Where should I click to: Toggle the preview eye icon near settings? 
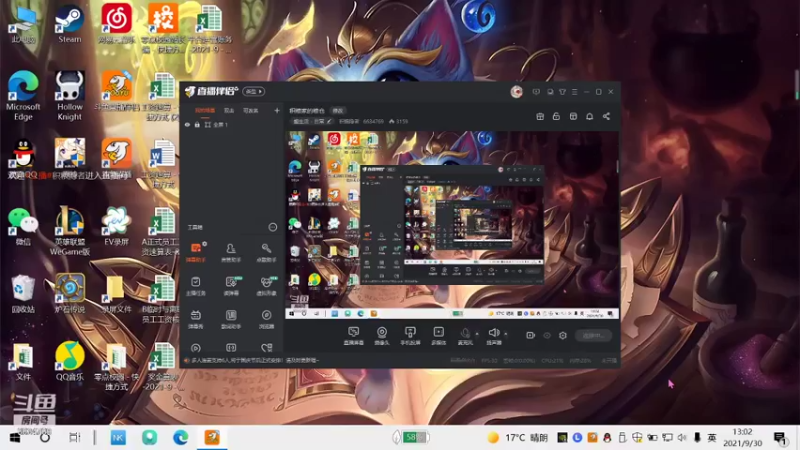click(x=547, y=335)
